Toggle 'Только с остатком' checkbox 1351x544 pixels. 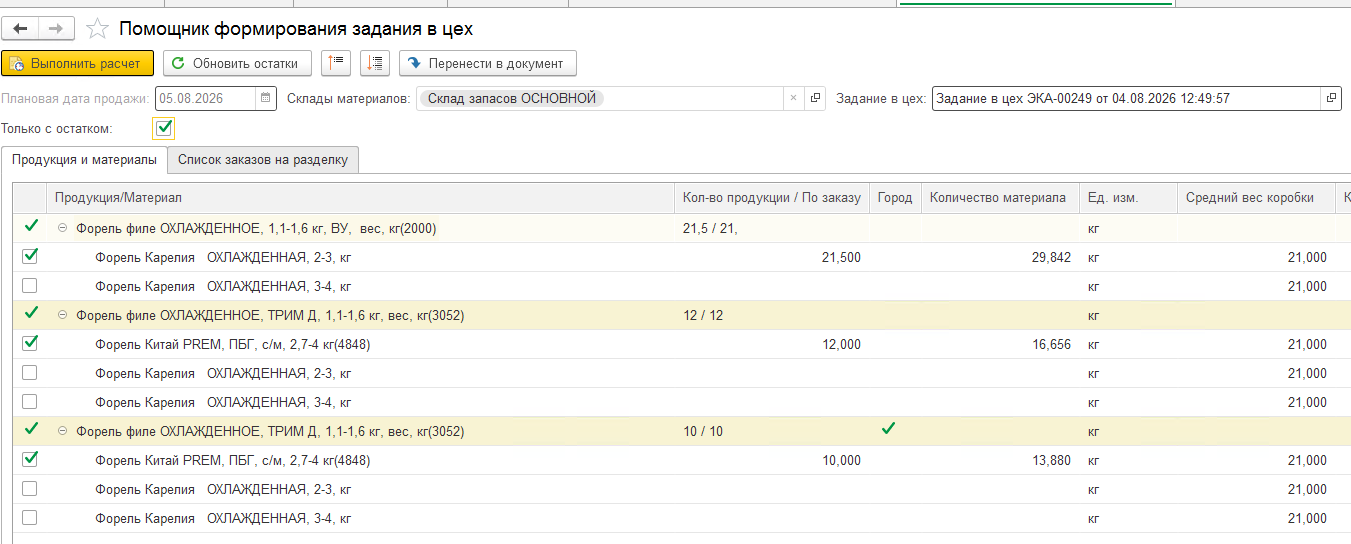tap(165, 128)
